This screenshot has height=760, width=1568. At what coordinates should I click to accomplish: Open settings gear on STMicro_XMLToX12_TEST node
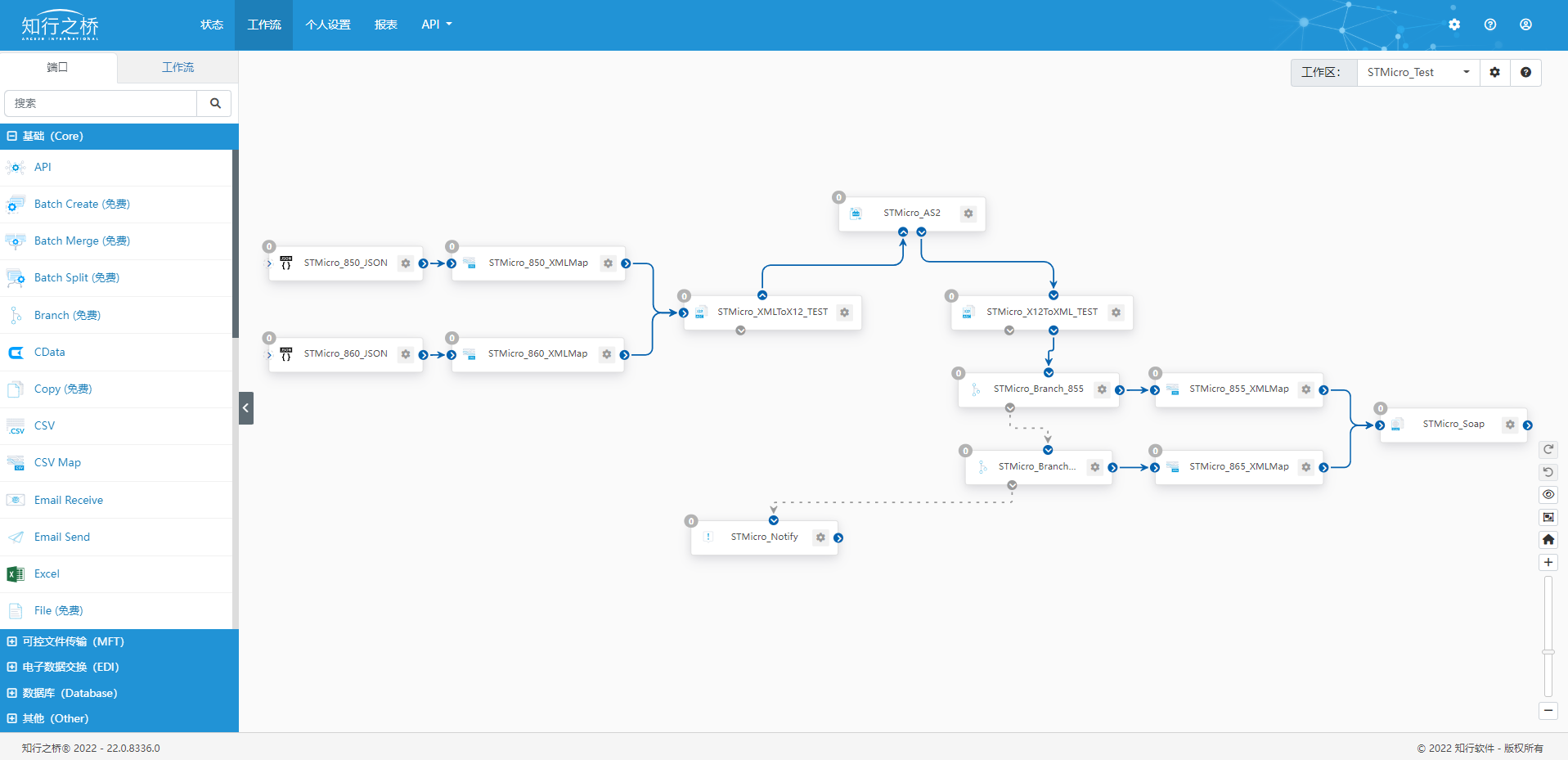pos(845,313)
